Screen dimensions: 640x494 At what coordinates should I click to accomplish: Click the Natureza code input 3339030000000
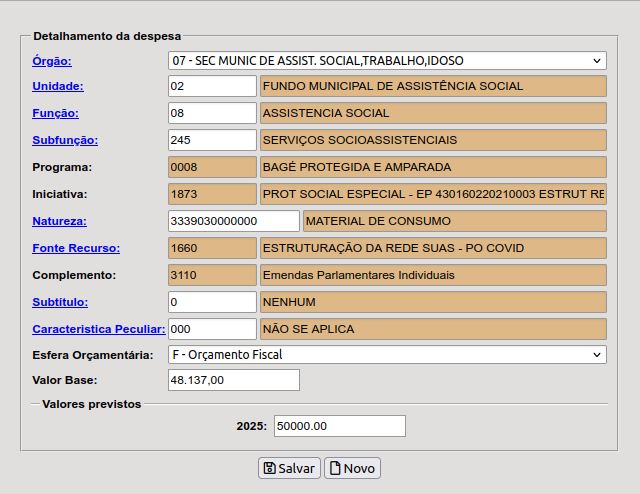pos(233,220)
